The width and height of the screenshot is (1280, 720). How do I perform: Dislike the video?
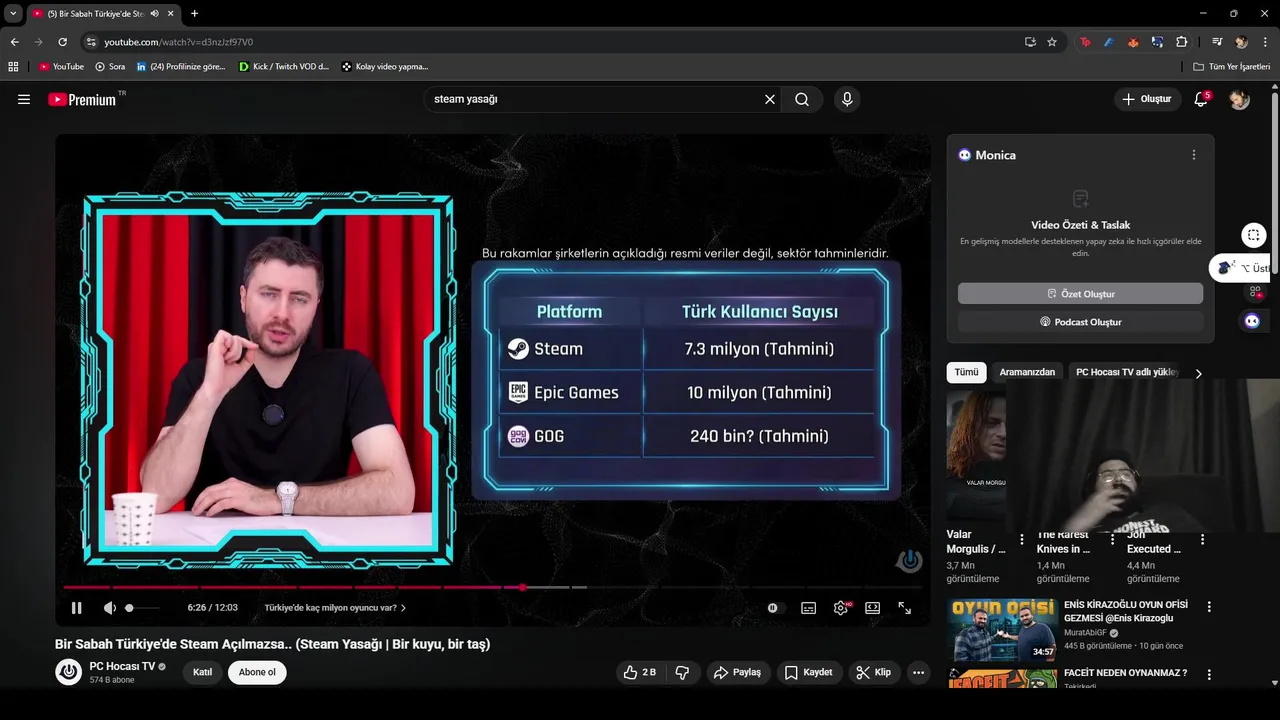(x=682, y=672)
